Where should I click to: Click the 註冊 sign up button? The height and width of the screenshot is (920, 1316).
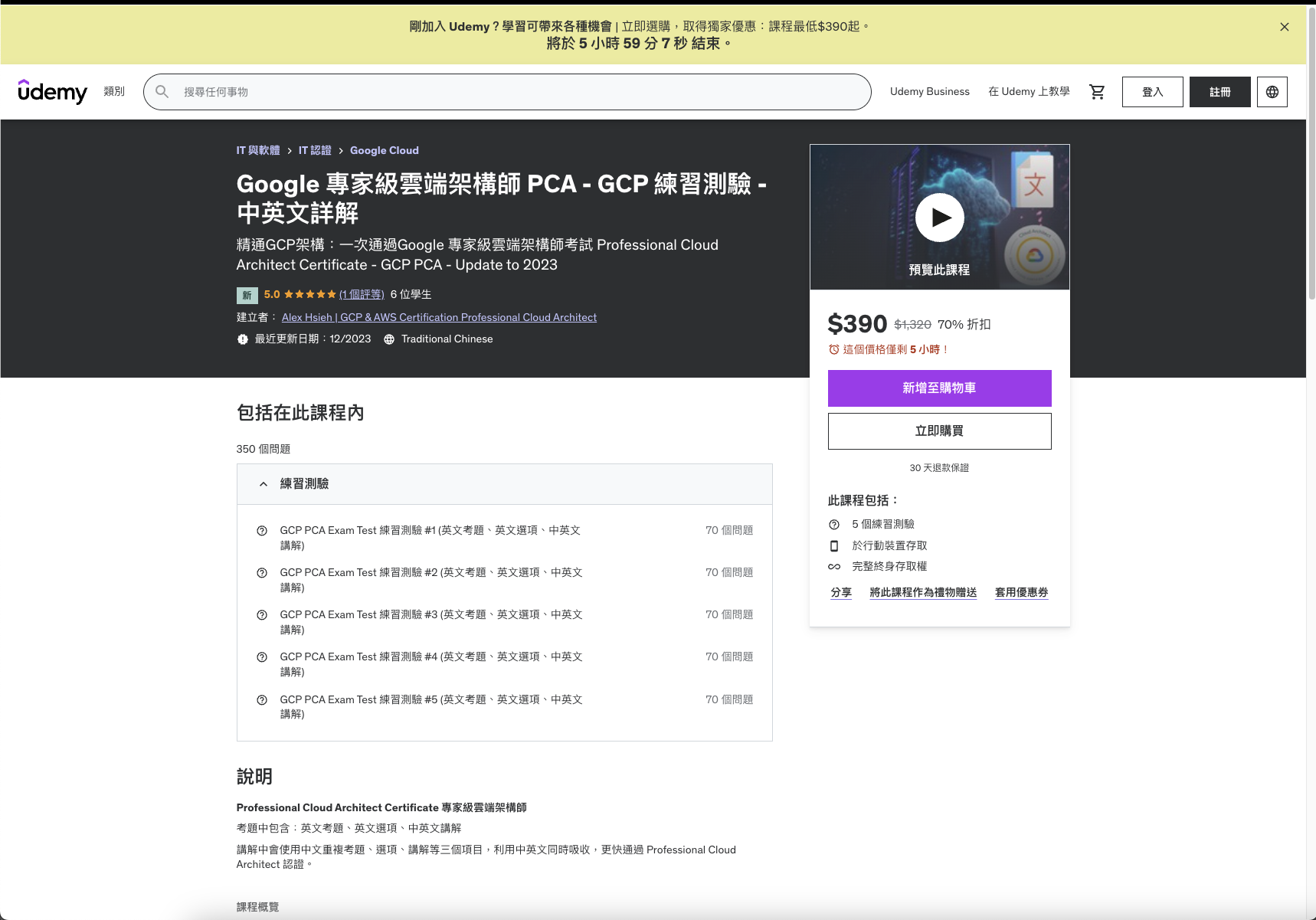1219,92
